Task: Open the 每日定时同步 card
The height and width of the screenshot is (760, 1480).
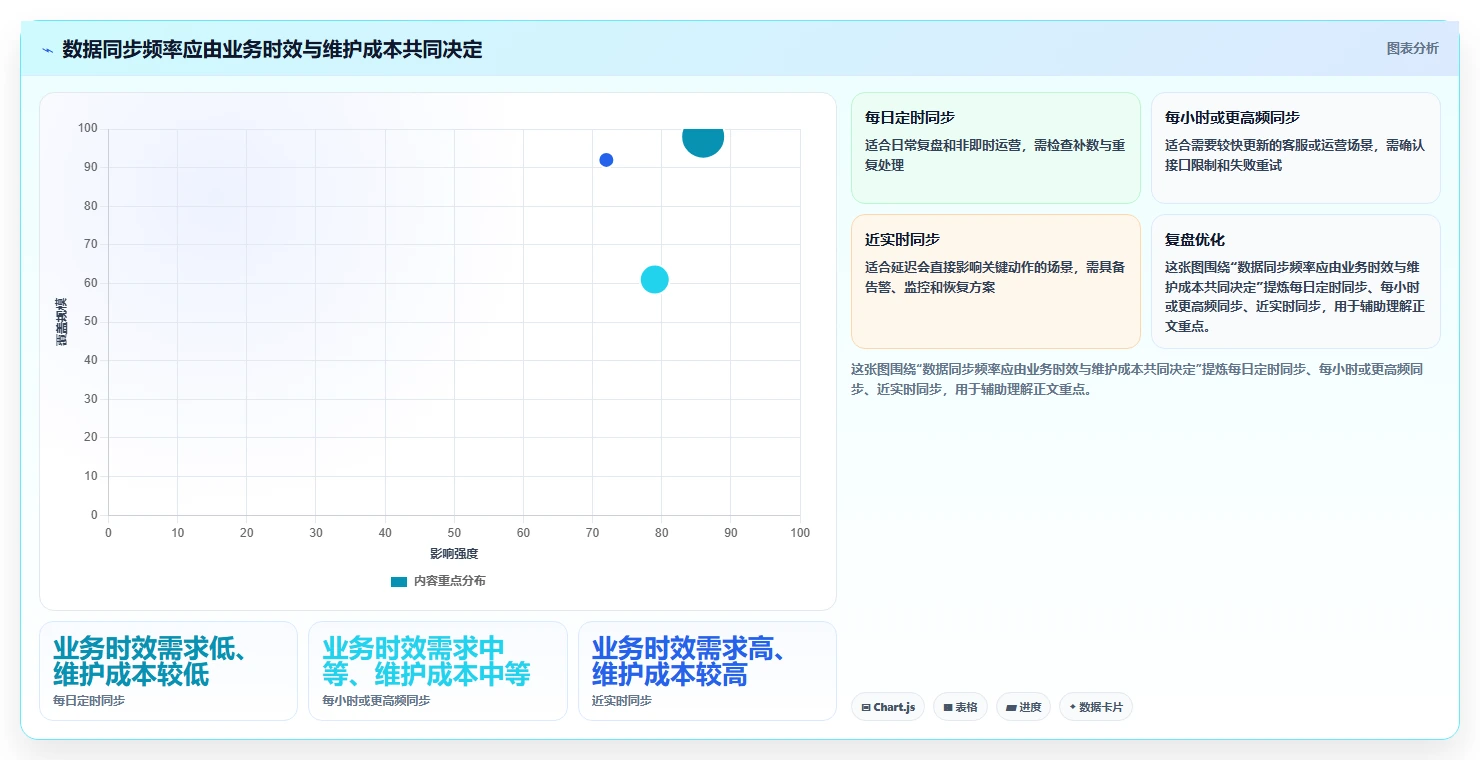Action: [995, 148]
